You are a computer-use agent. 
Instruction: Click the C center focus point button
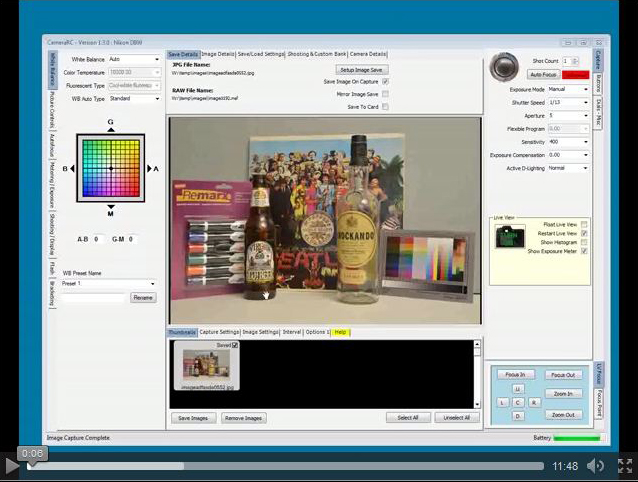517,402
